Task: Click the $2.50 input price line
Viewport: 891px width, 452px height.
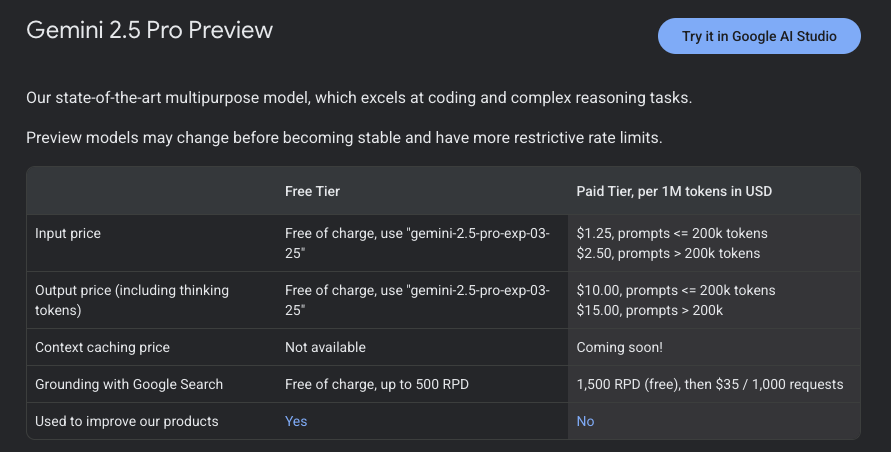Action: pyautogui.click(x=668, y=253)
